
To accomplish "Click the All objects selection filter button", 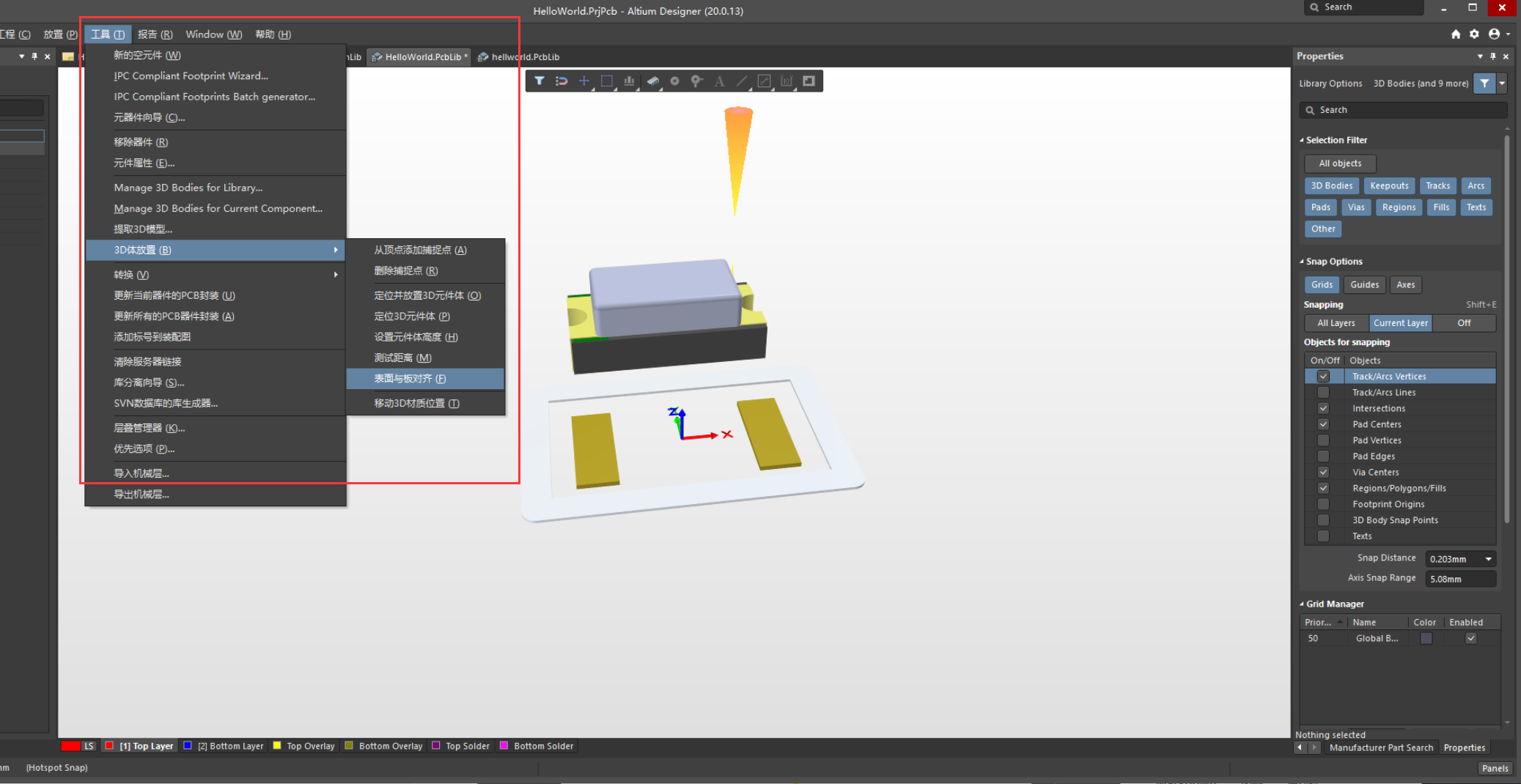I will (1339, 163).
